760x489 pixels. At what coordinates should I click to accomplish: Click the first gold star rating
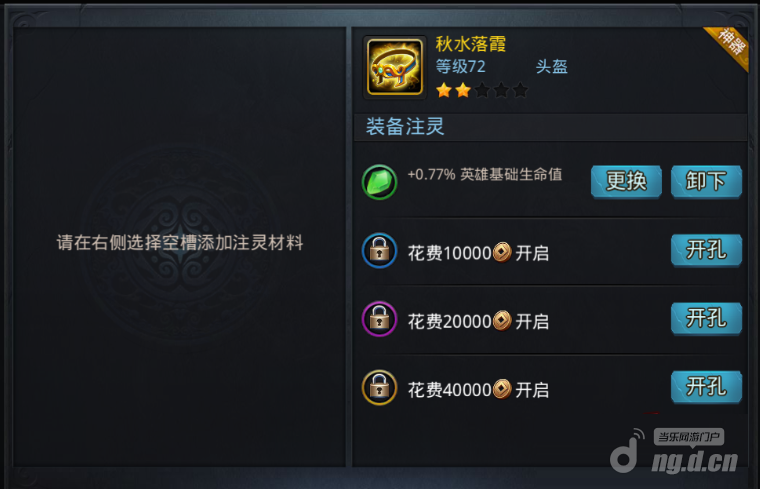(x=444, y=90)
